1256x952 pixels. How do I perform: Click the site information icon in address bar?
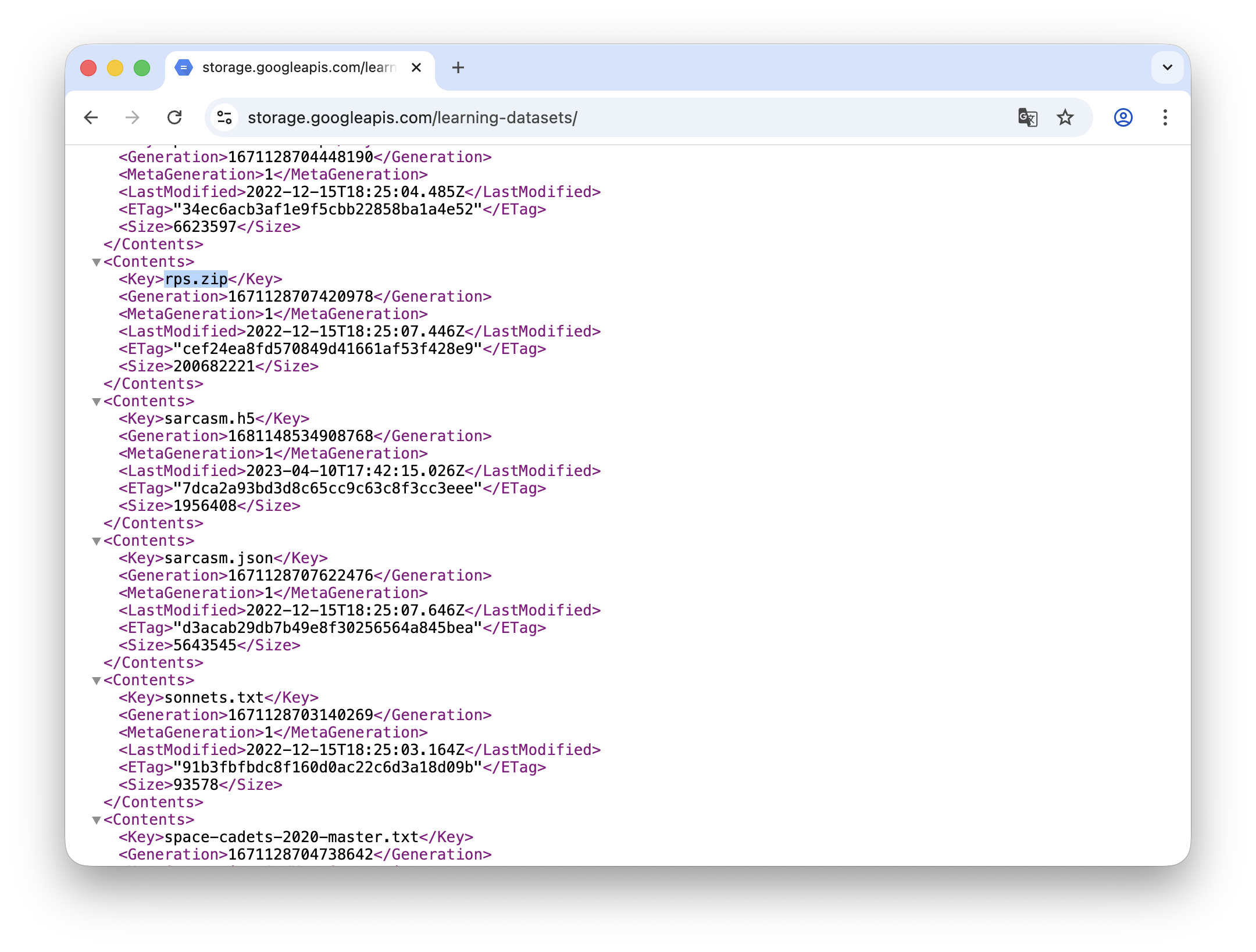[224, 117]
